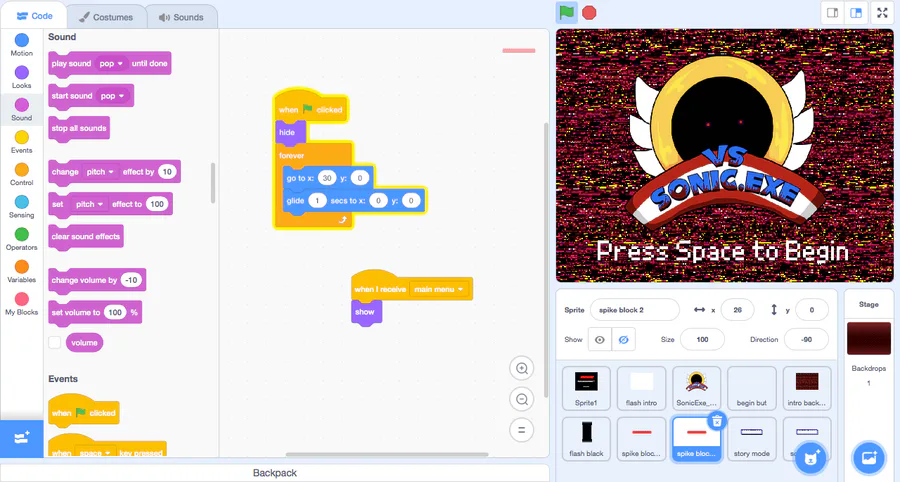Edit go to x value 30
Image resolution: width=900 pixels, height=482 pixels.
tap(327, 178)
